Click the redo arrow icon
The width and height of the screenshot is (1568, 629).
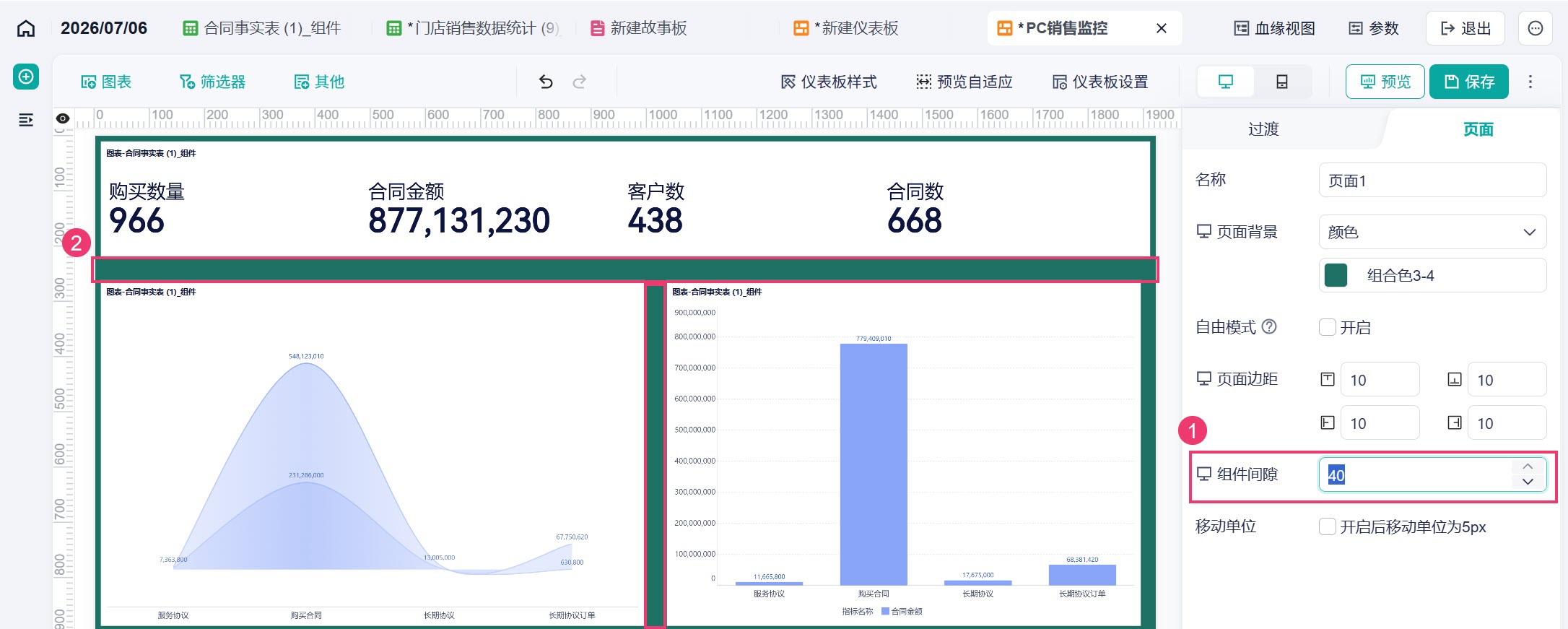(x=579, y=82)
